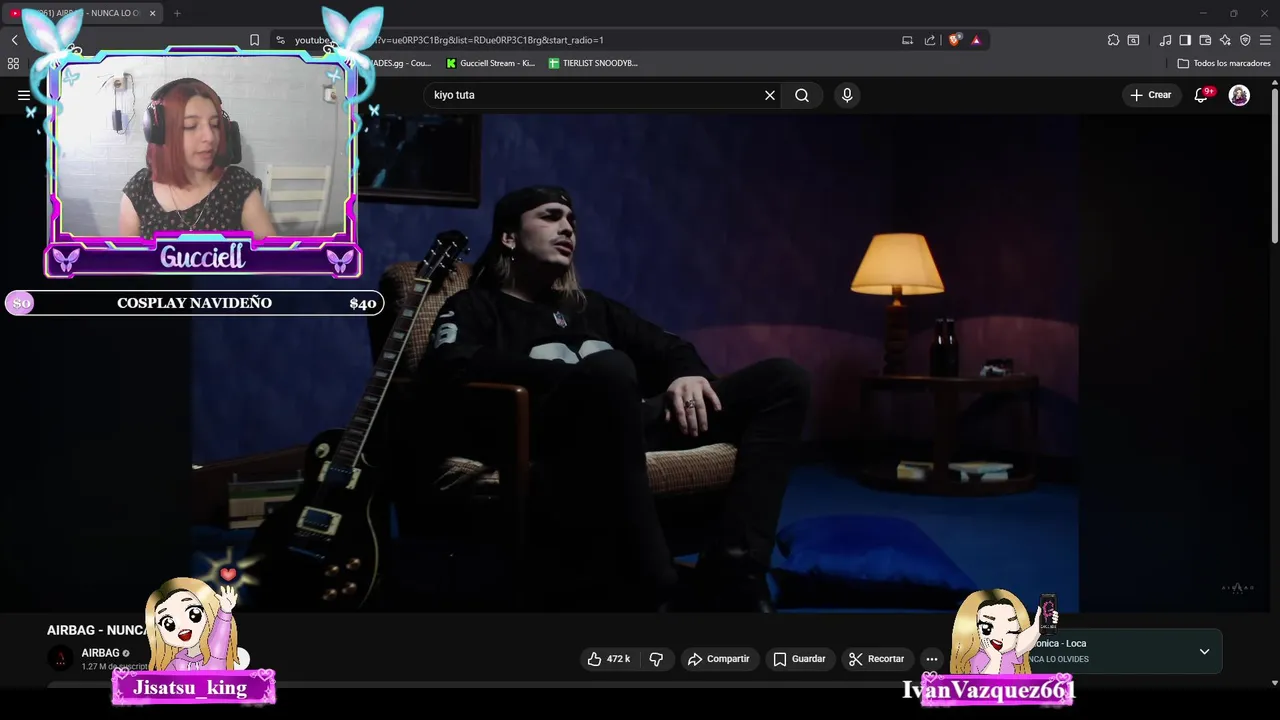
Task: Click Guardar save button
Action: pyautogui.click(x=799, y=659)
